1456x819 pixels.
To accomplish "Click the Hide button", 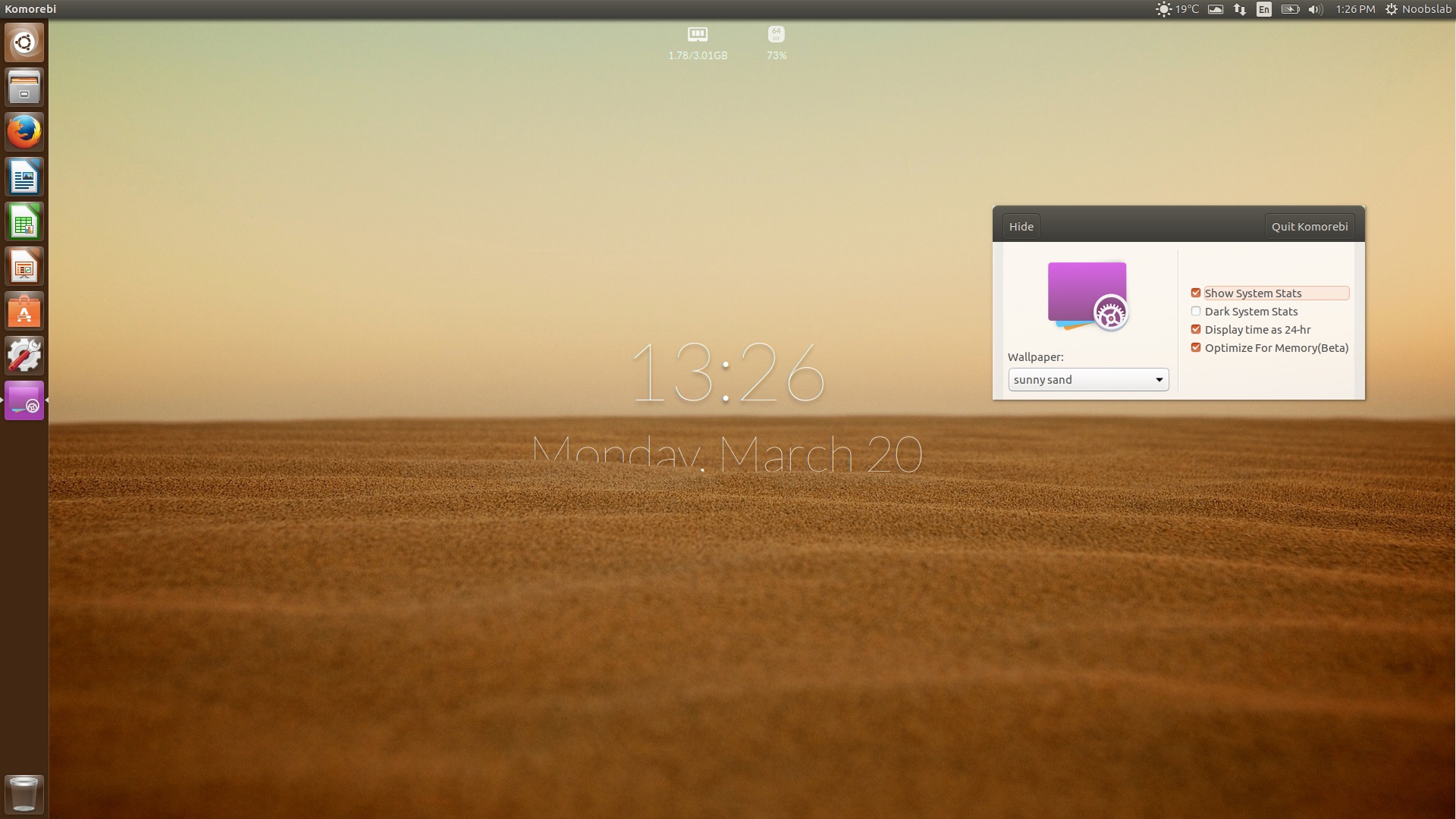I will coord(1021,227).
